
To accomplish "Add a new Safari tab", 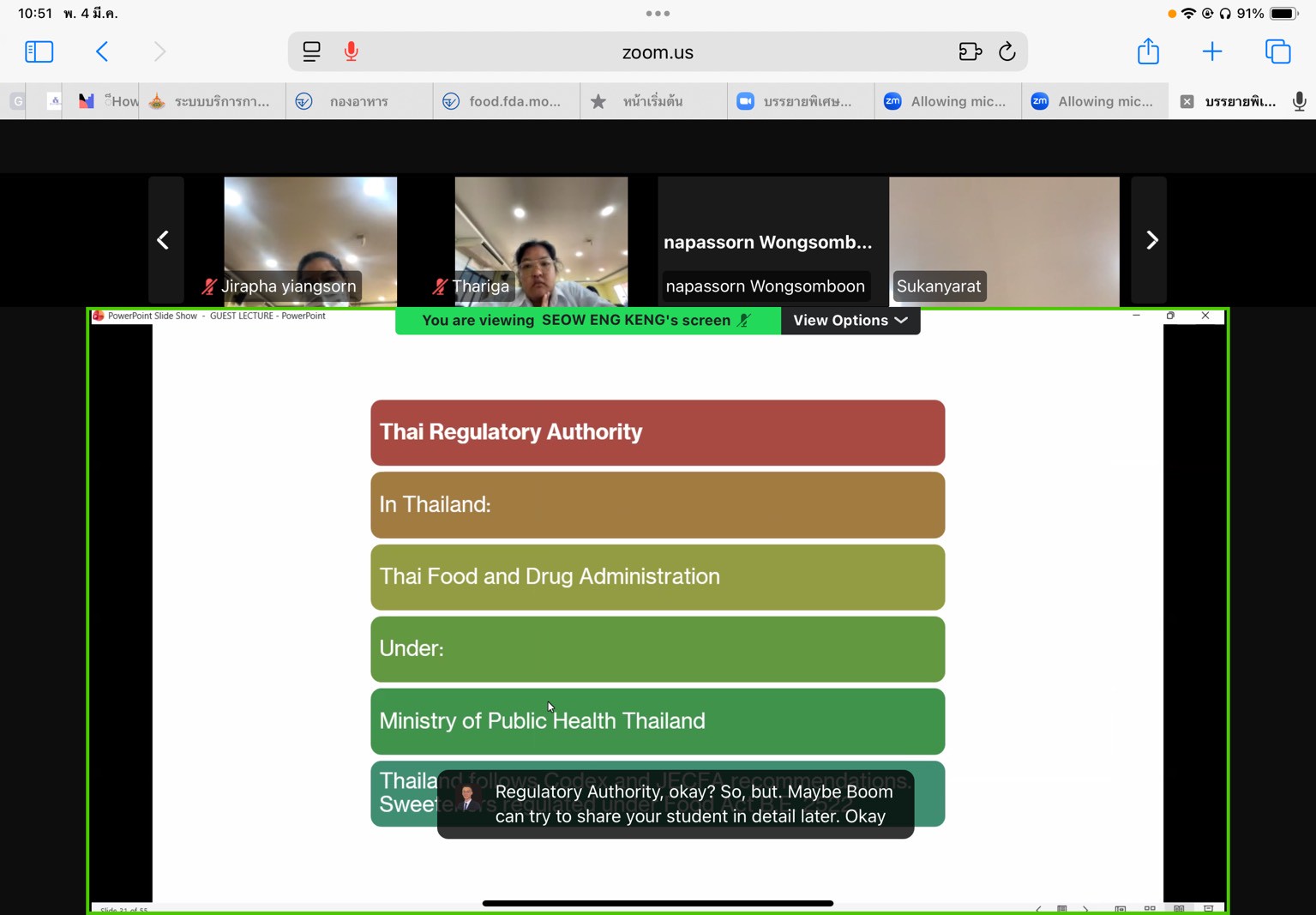I will [1211, 51].
